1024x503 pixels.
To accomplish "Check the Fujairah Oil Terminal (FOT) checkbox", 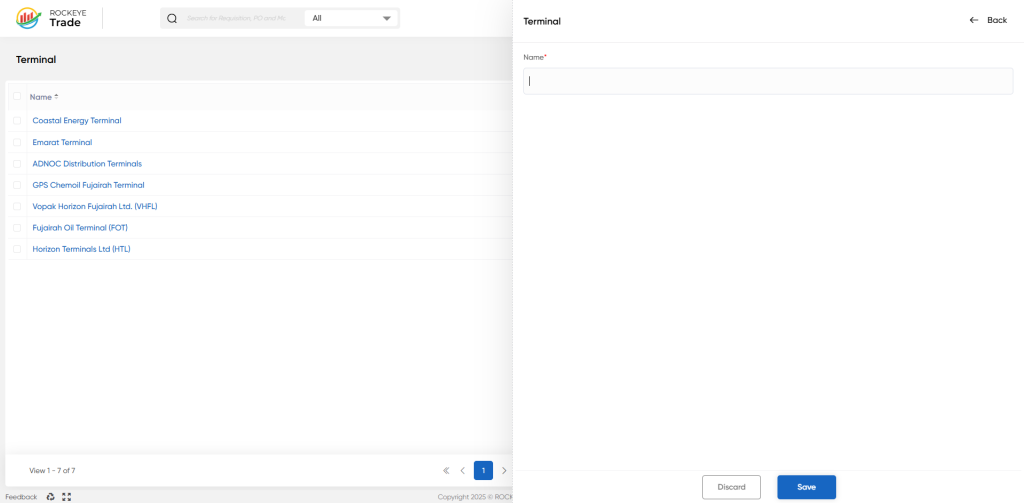I will tap(17, 227).
